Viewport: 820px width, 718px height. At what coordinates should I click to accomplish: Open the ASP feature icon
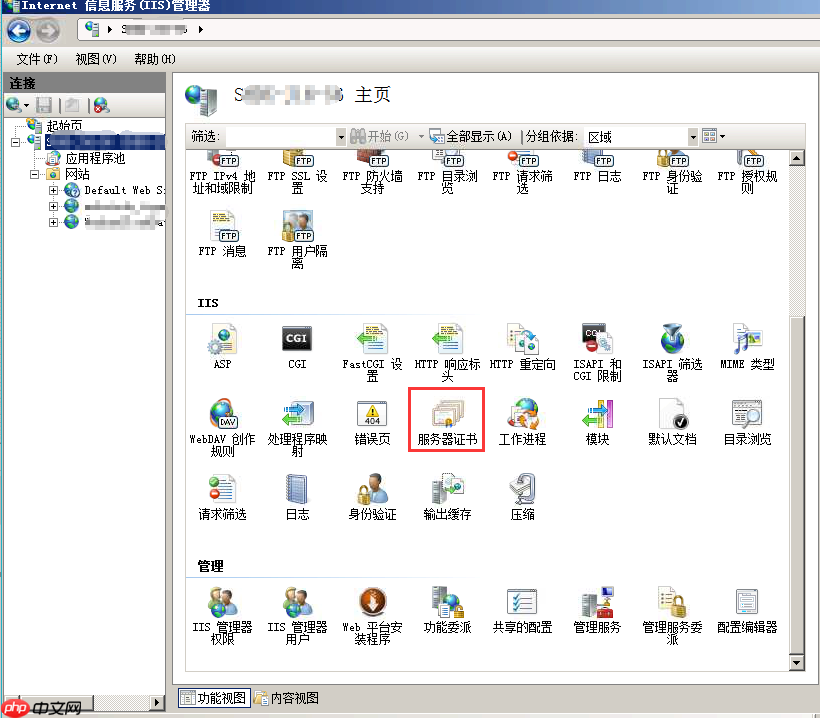click(x=222, y=346)
